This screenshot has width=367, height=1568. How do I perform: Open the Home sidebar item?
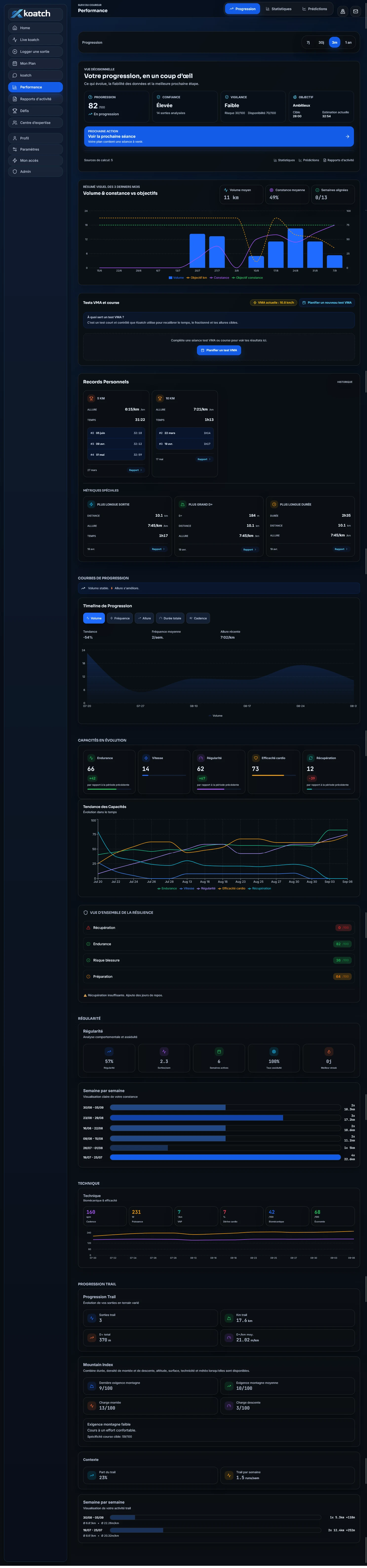[x=35, y=28]
